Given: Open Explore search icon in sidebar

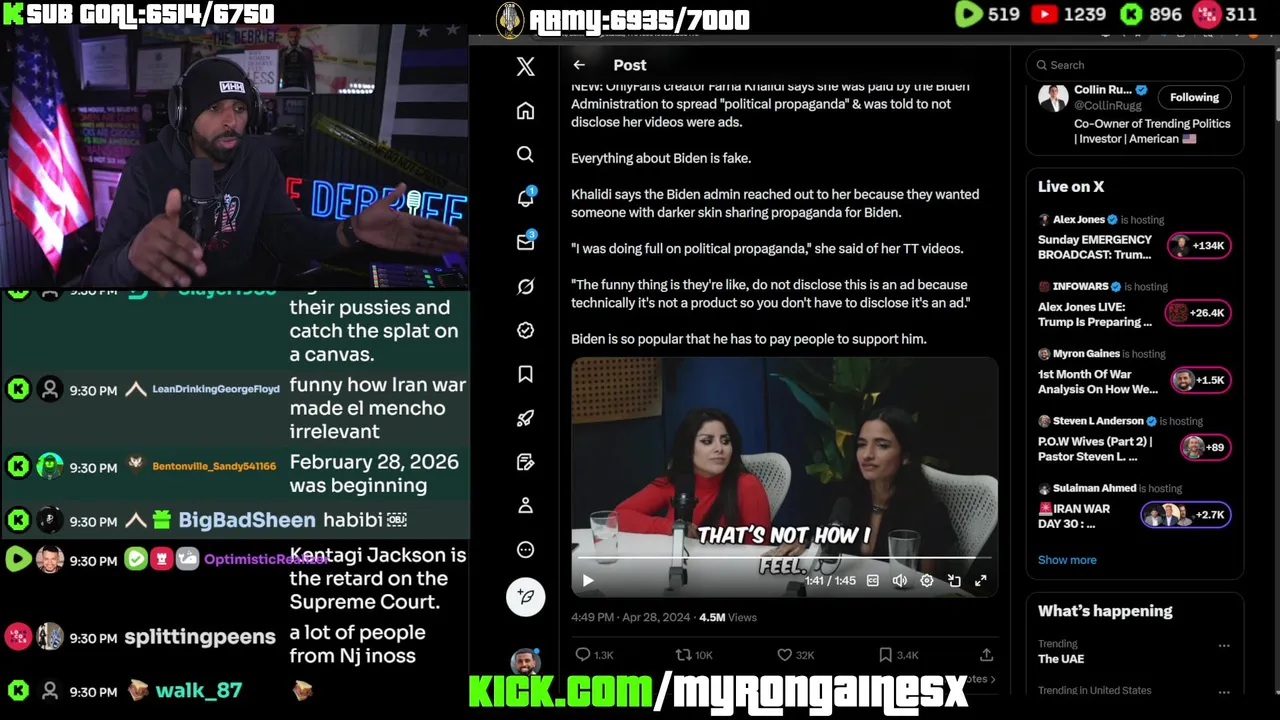Looking at the screenshot, I should tap(525, 154).
